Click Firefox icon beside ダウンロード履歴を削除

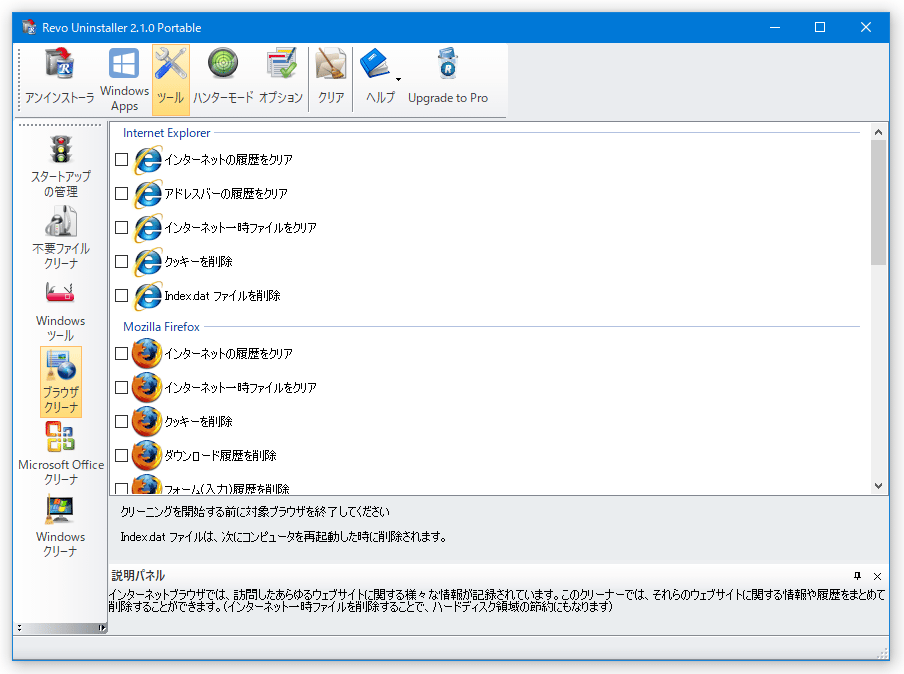pos(147,455)
